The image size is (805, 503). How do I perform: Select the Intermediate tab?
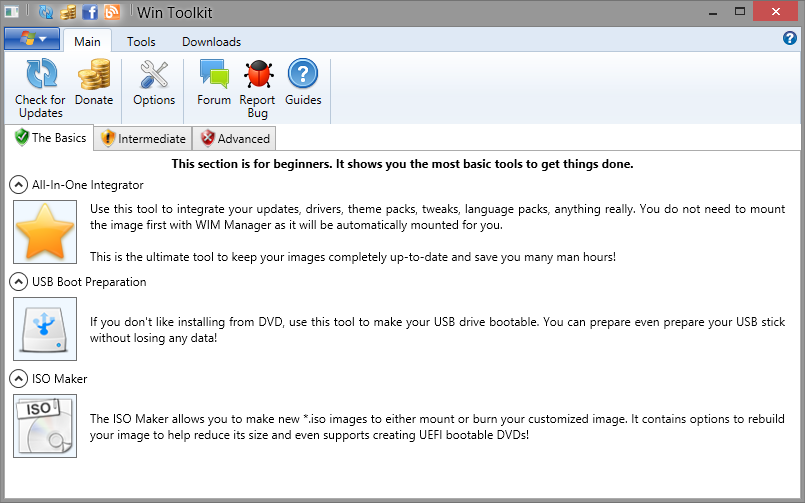[x=143, y=139]
